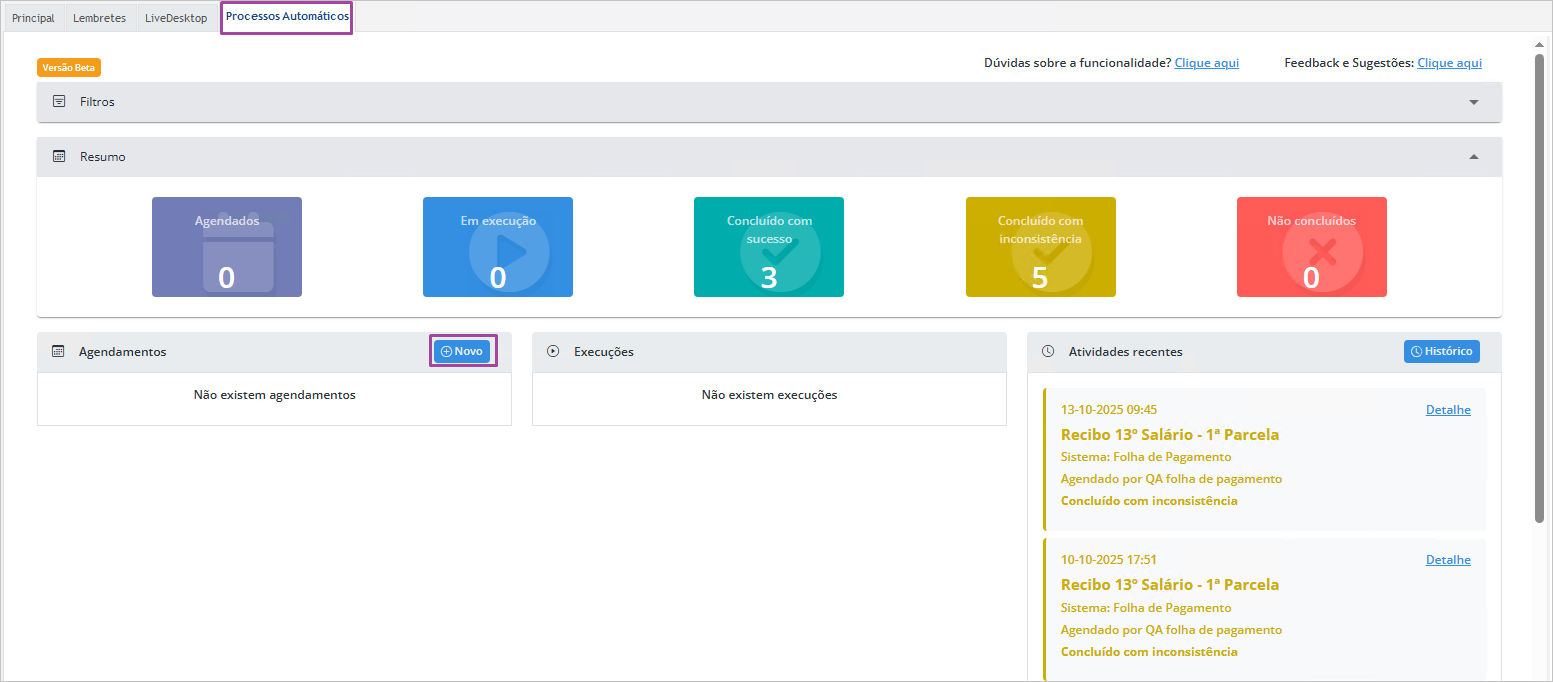Open the Concluído com inconsistência card
The height and width of the screenshot is (682, 1553).
[1040, 247]
